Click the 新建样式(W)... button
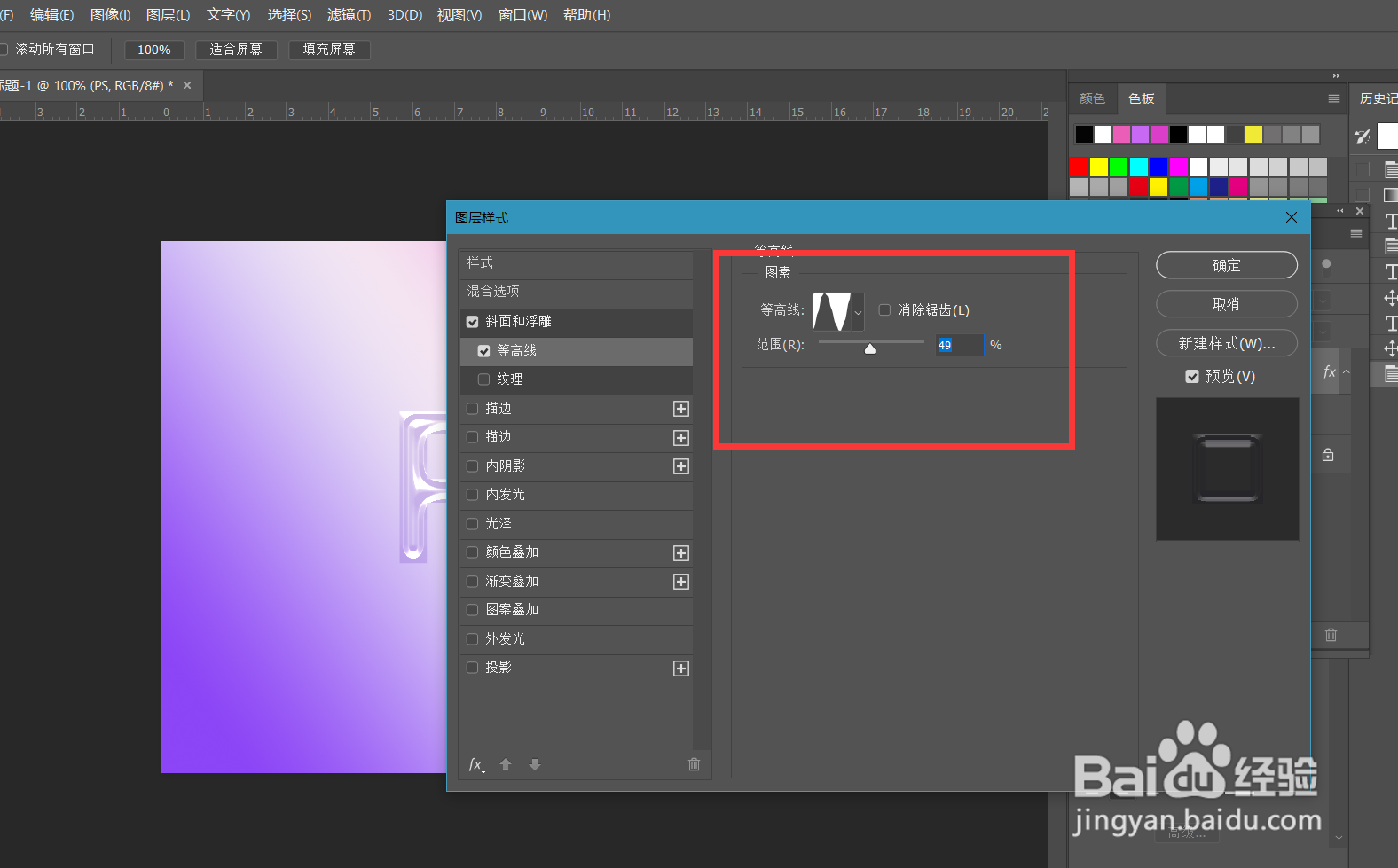This screenshot has width=1398, height=868. [1227, 343]
